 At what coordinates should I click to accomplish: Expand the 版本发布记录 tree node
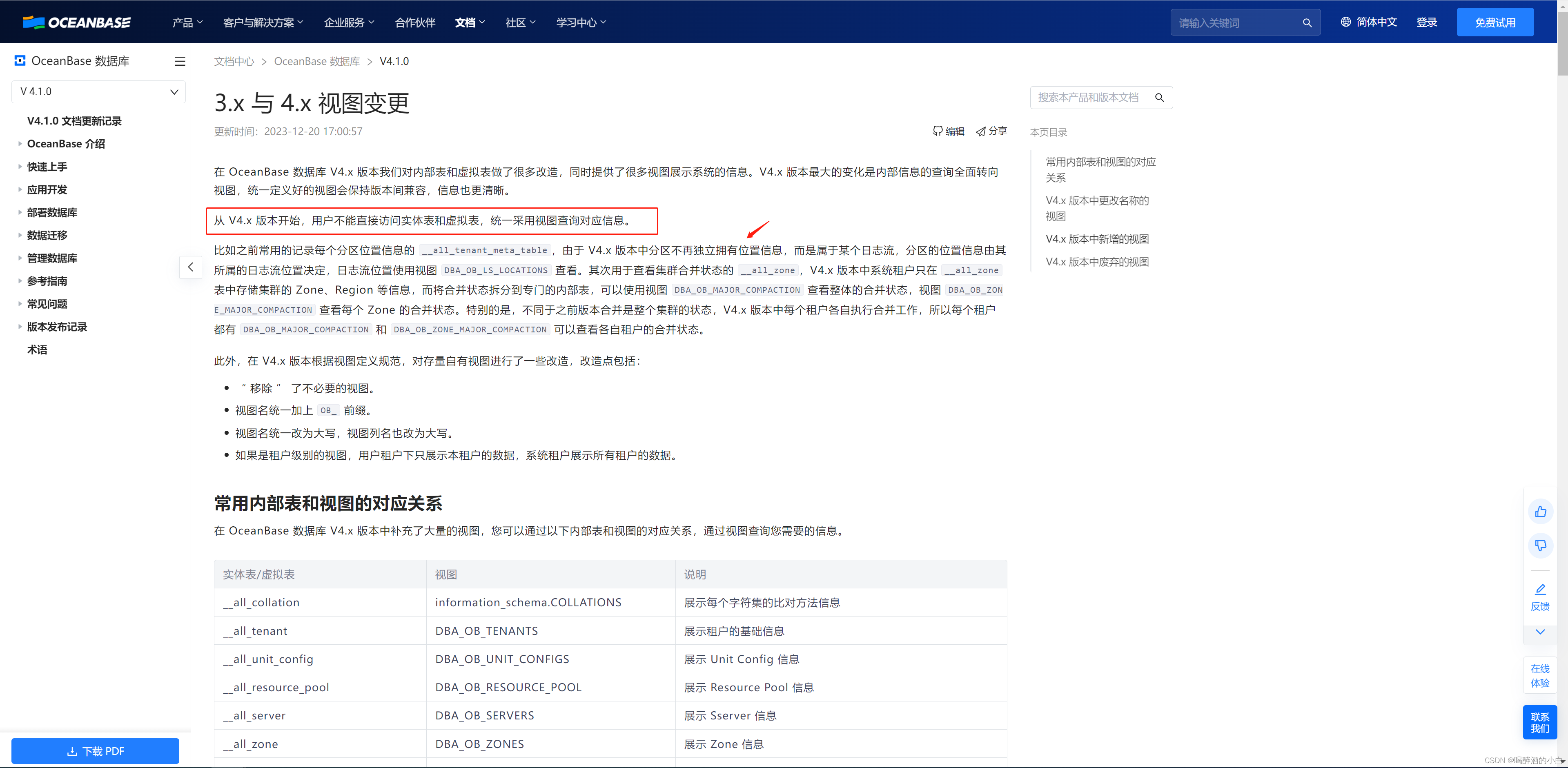[x=20, y=327]
